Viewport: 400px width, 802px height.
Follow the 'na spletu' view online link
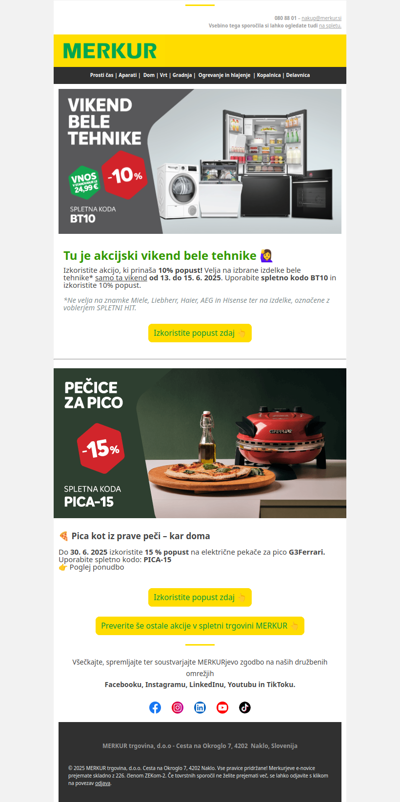tap(330, 25)
